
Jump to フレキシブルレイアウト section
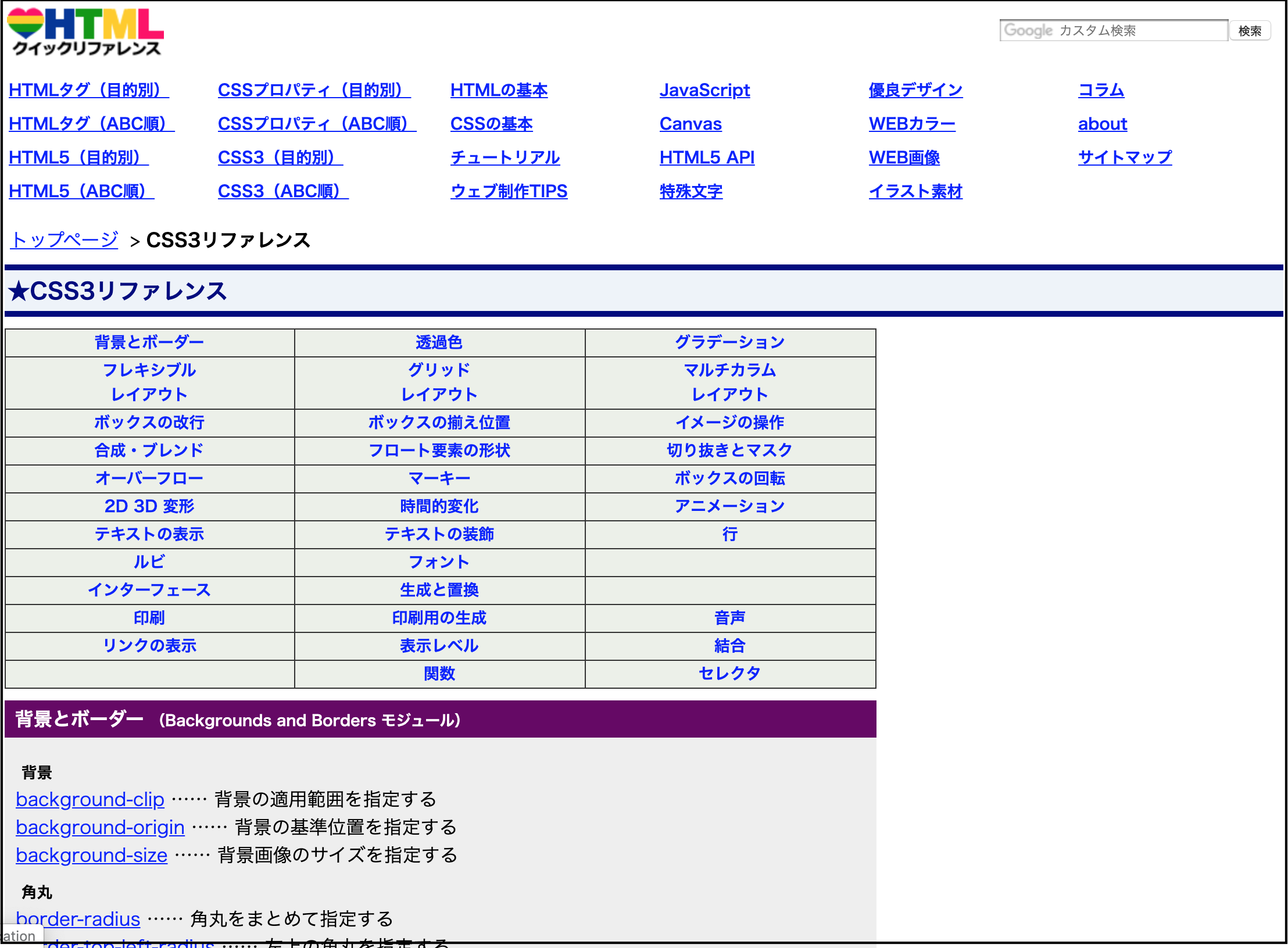click(149, 382)
